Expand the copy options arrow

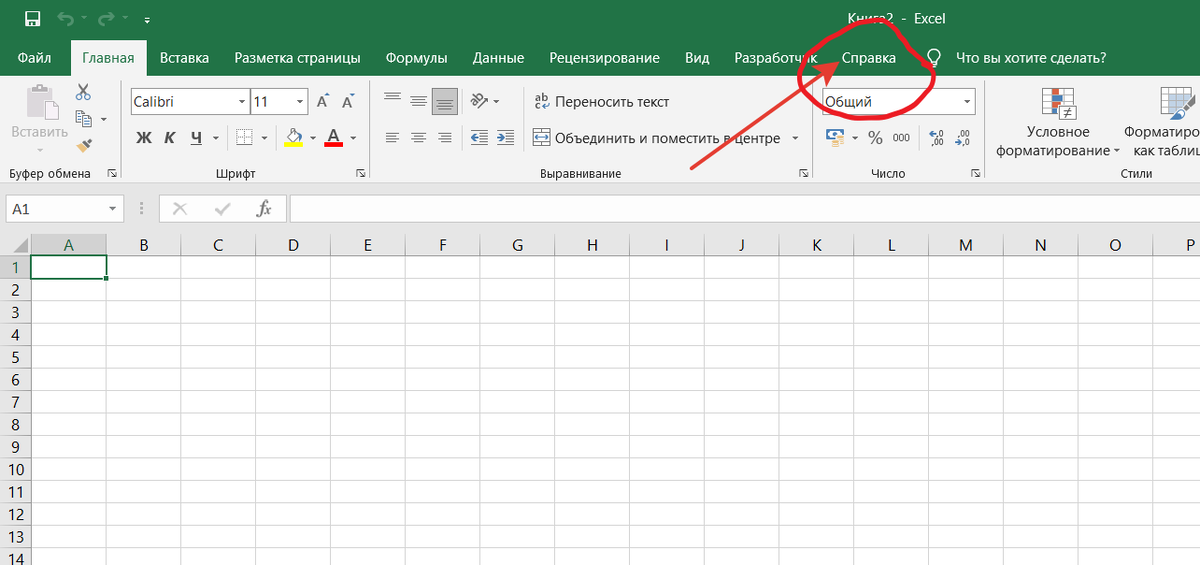[101, 120]
